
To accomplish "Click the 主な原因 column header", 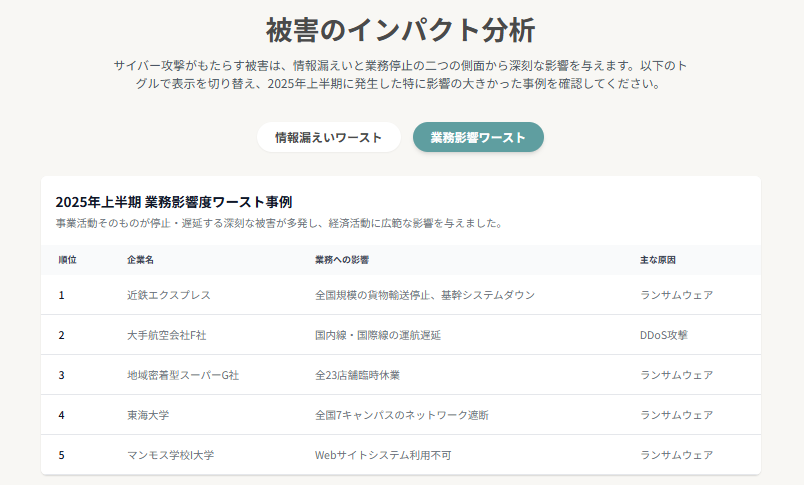I will (x=657, y=260).
